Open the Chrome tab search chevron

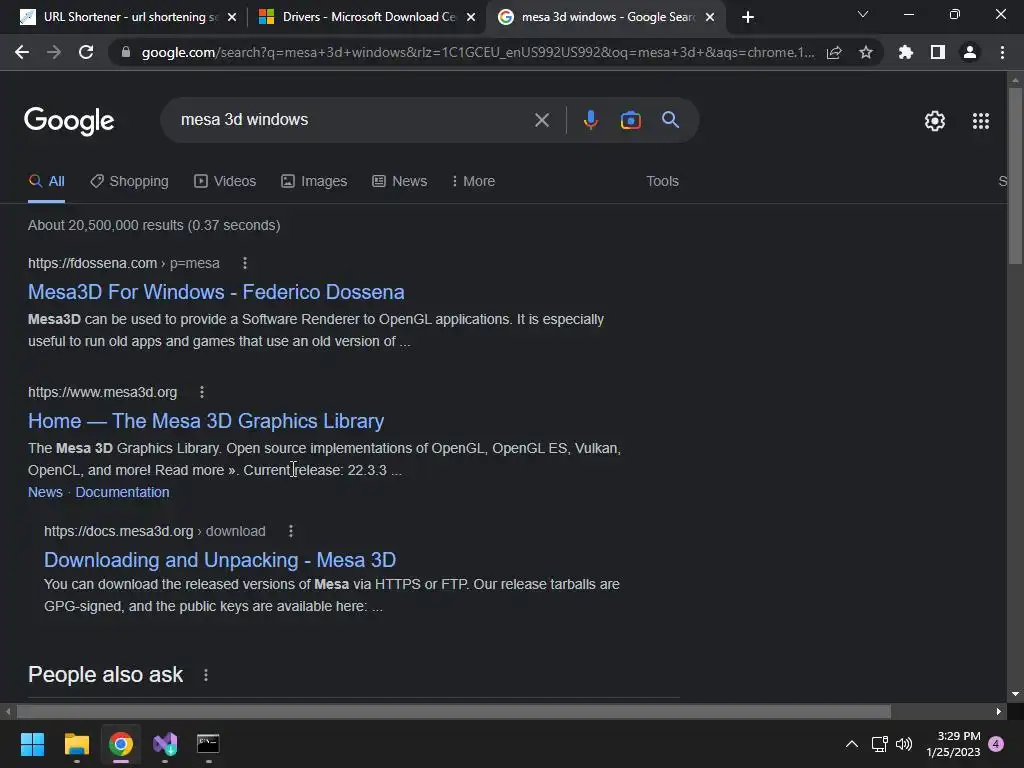pos(863,14)
